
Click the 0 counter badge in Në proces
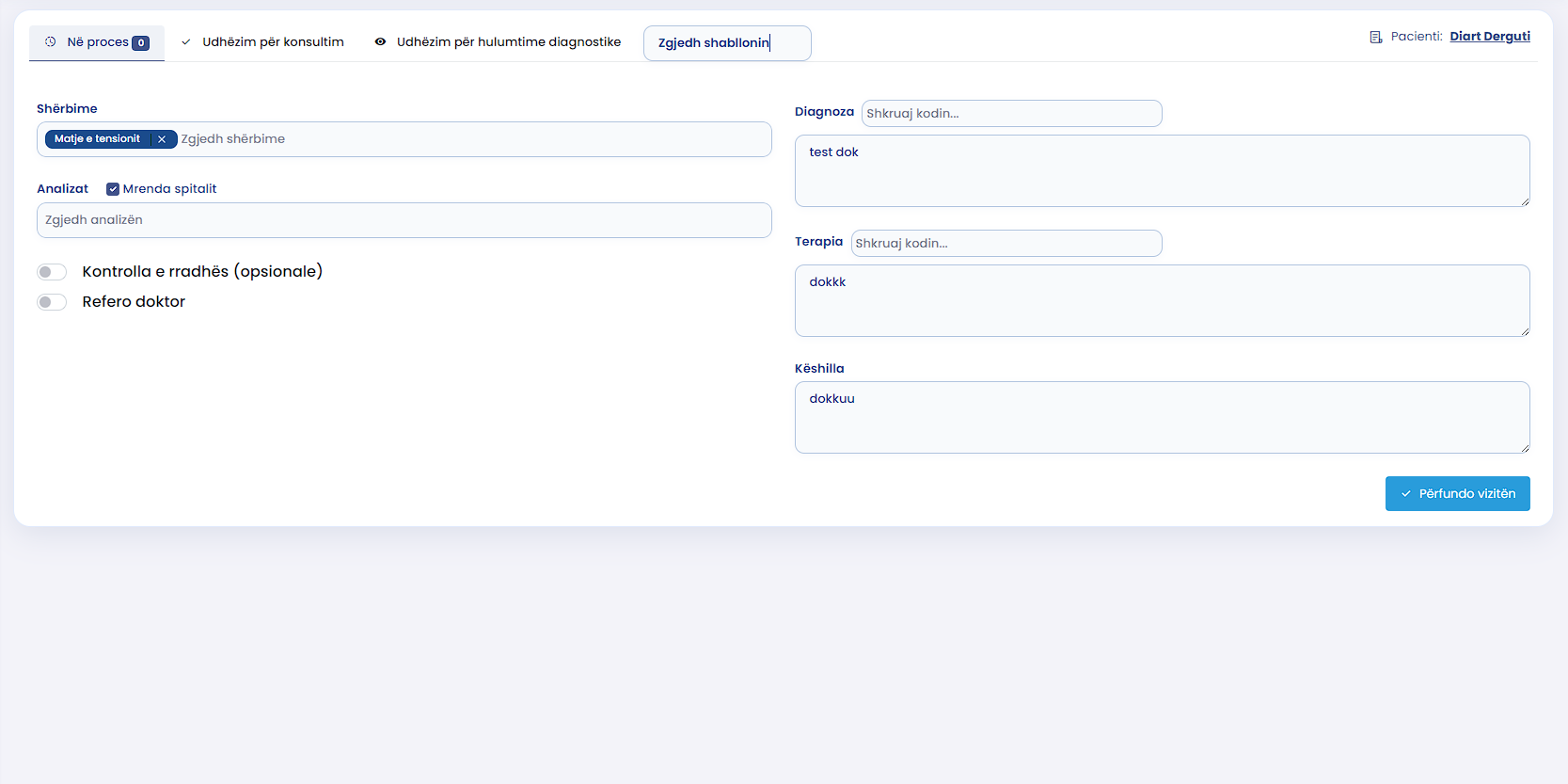(x=141, y=43)
